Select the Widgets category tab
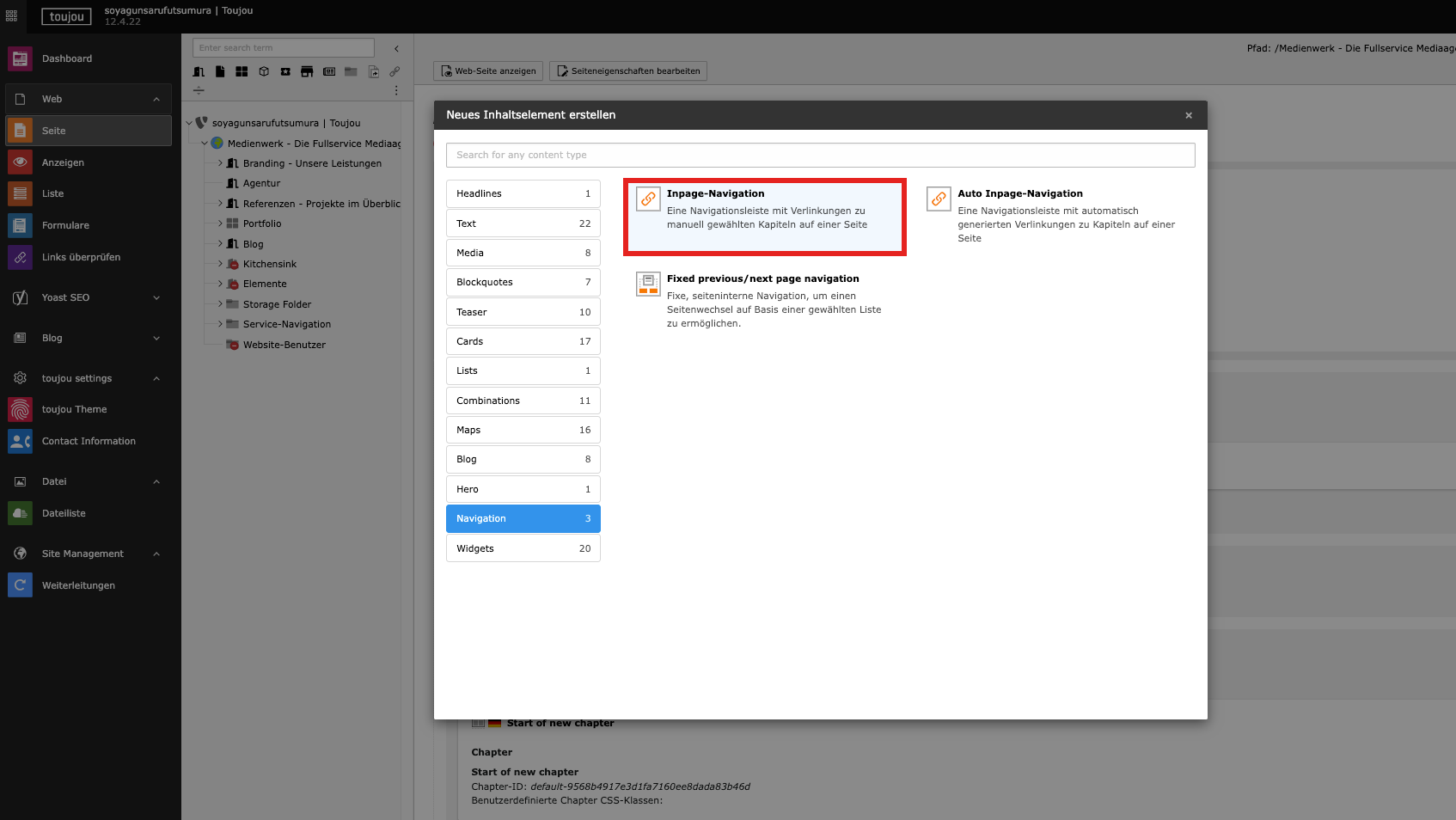The image size is (1456, 820). click(523, 548)
